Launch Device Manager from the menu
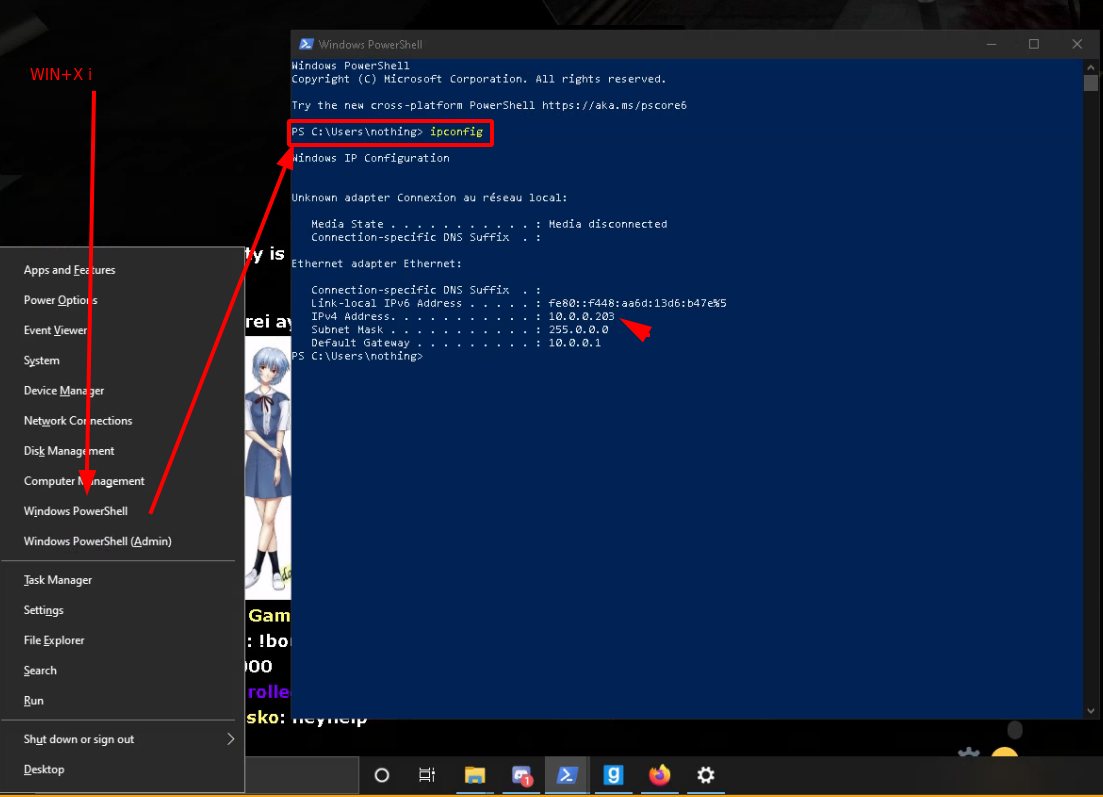Image resolution: width=1103 pixels, height=797 pixels. pyautogui.click(x=122, y=391)
